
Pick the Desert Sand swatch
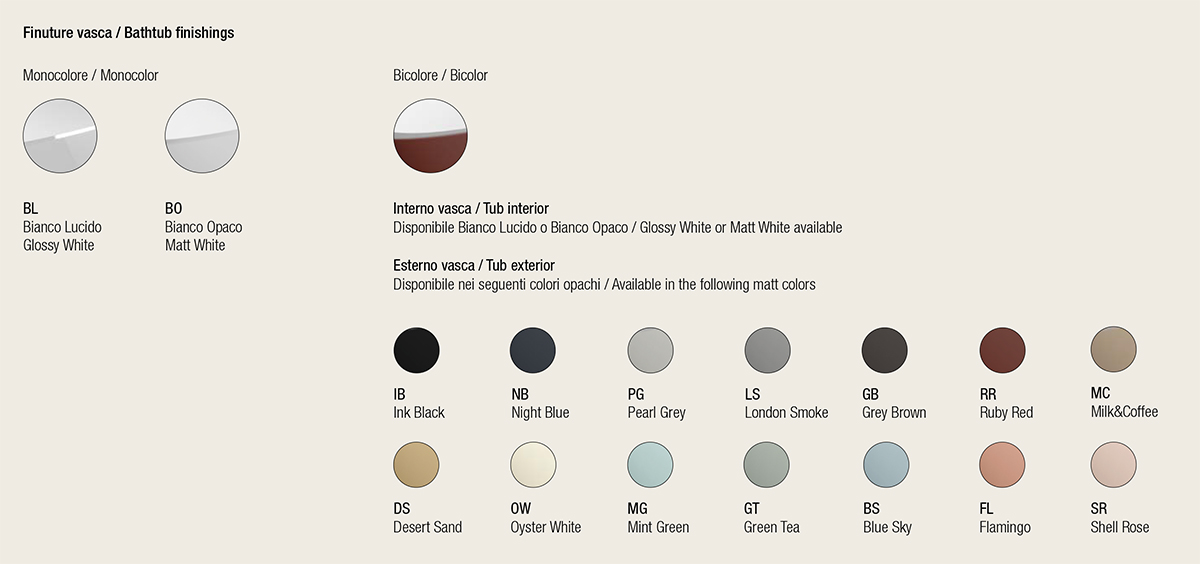pos(416,465)
